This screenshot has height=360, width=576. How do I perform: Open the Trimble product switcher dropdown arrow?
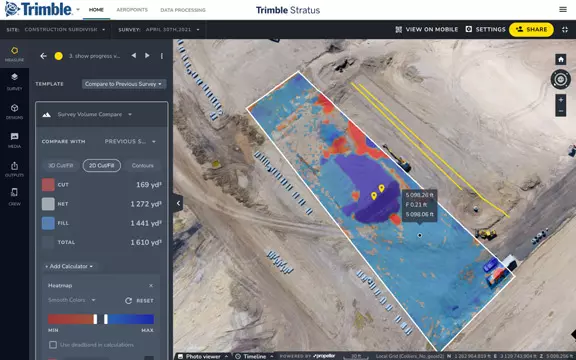(x=78, y=10)
